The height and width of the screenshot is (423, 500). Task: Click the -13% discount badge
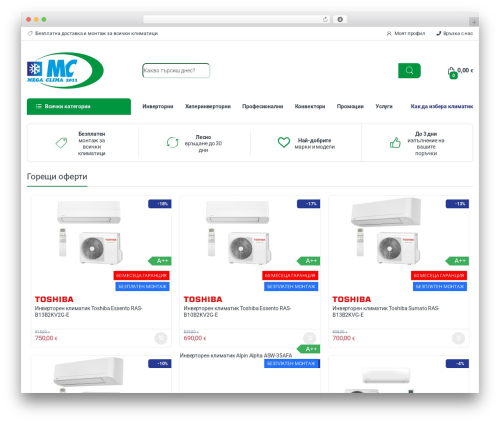click(457, 204)
